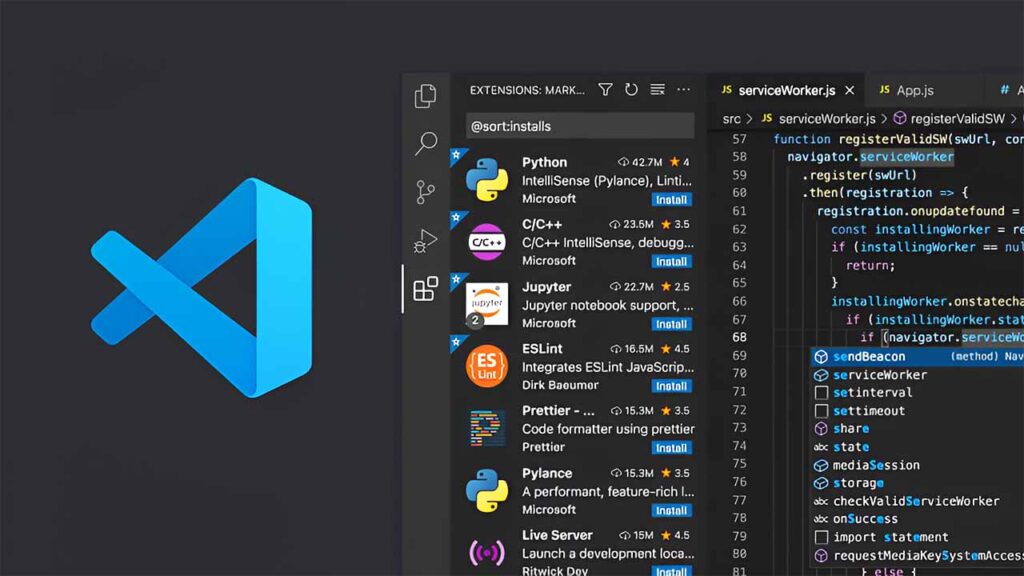Select the serviceWorker.js editor tab
Screen dimensions: 1024x576
click(x=785, y=90)
